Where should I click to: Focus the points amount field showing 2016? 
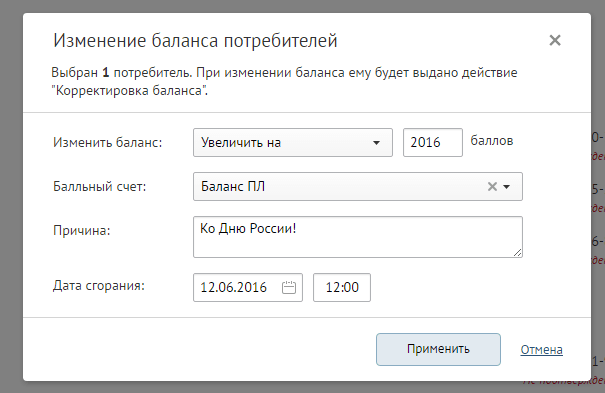[433, 142]
